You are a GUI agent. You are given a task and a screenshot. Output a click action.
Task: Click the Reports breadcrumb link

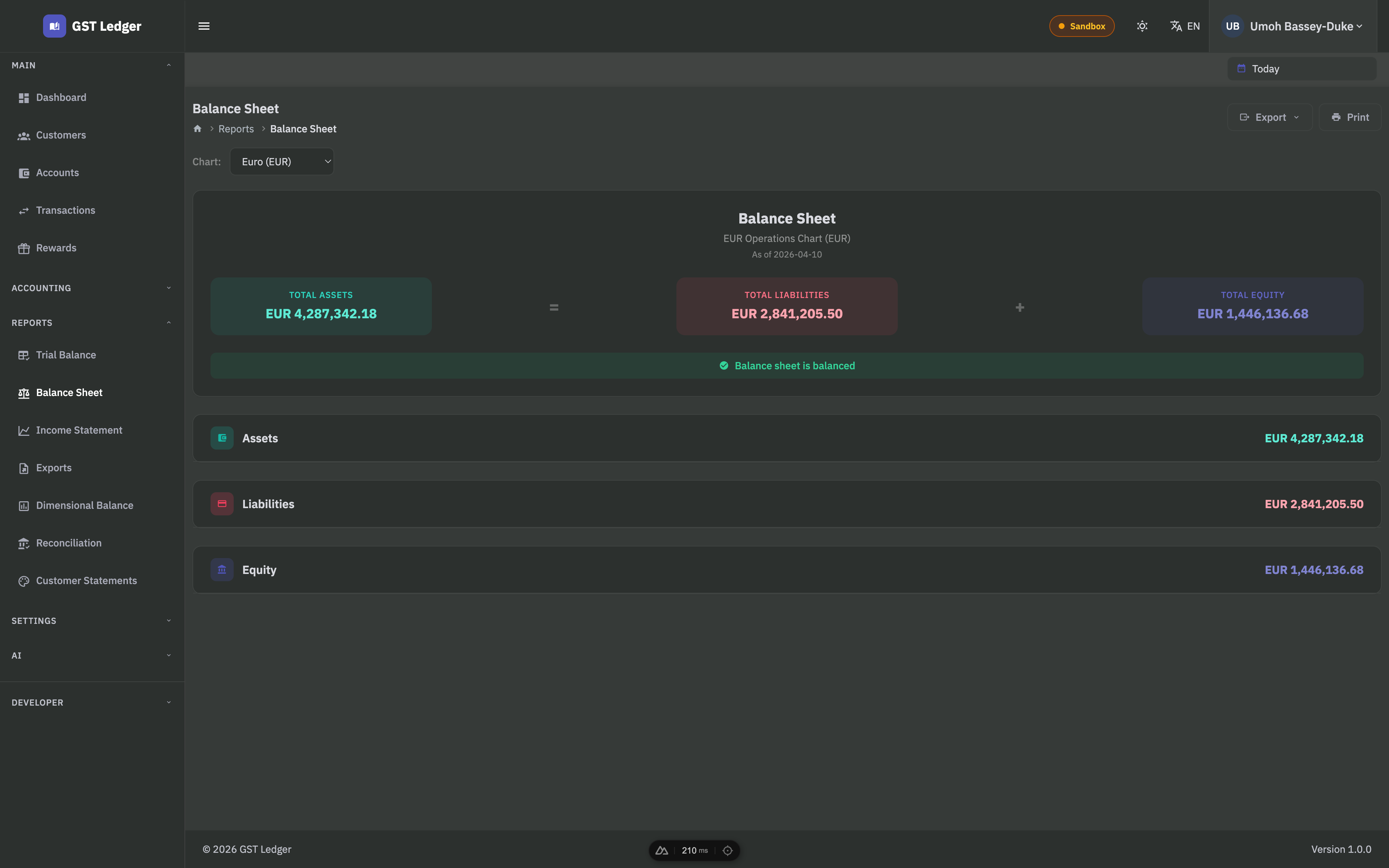236,129
